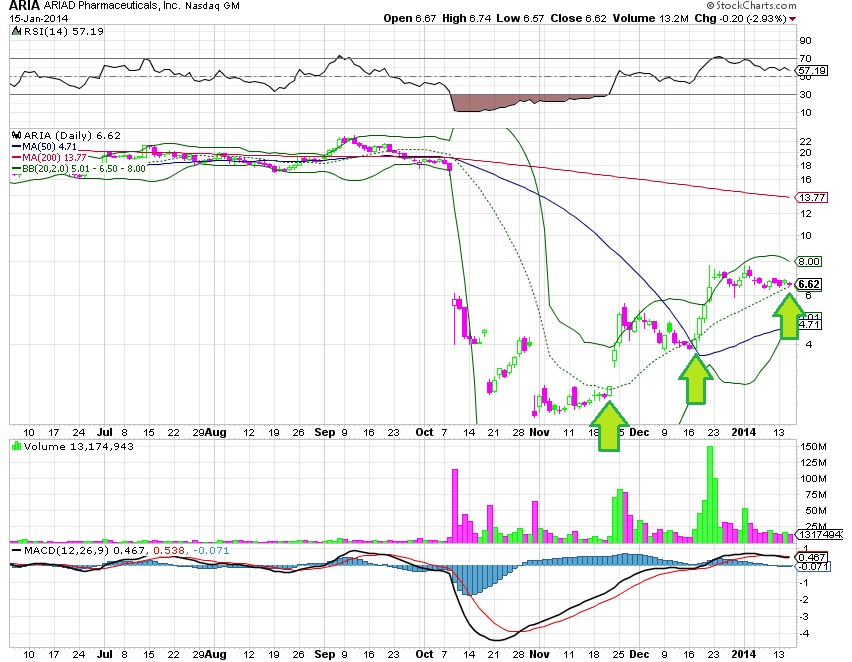Click the green up arrow near the November low
Image resolution: width=852 pixels, height=662 pixels.
tap(610, 425)
